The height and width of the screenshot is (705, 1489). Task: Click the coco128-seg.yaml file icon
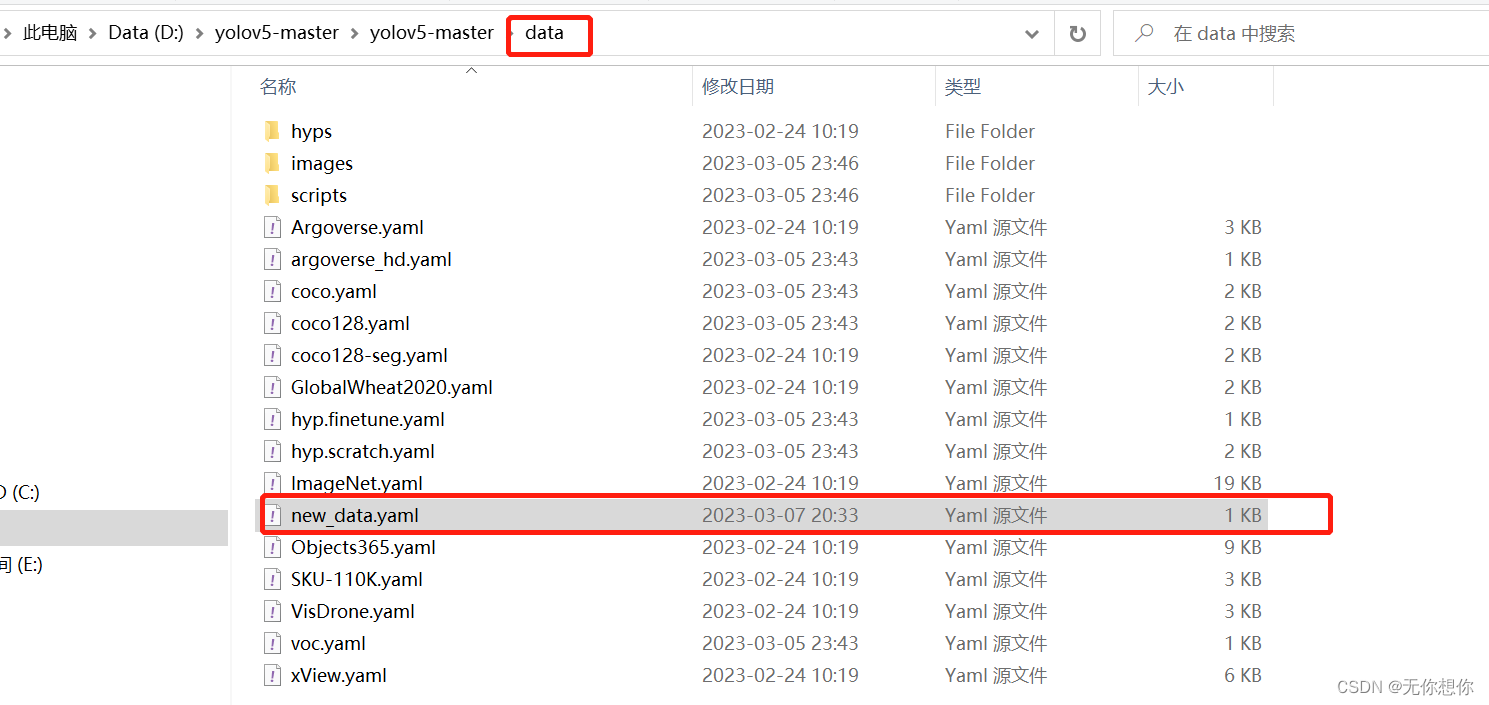(x=272, y=355)
